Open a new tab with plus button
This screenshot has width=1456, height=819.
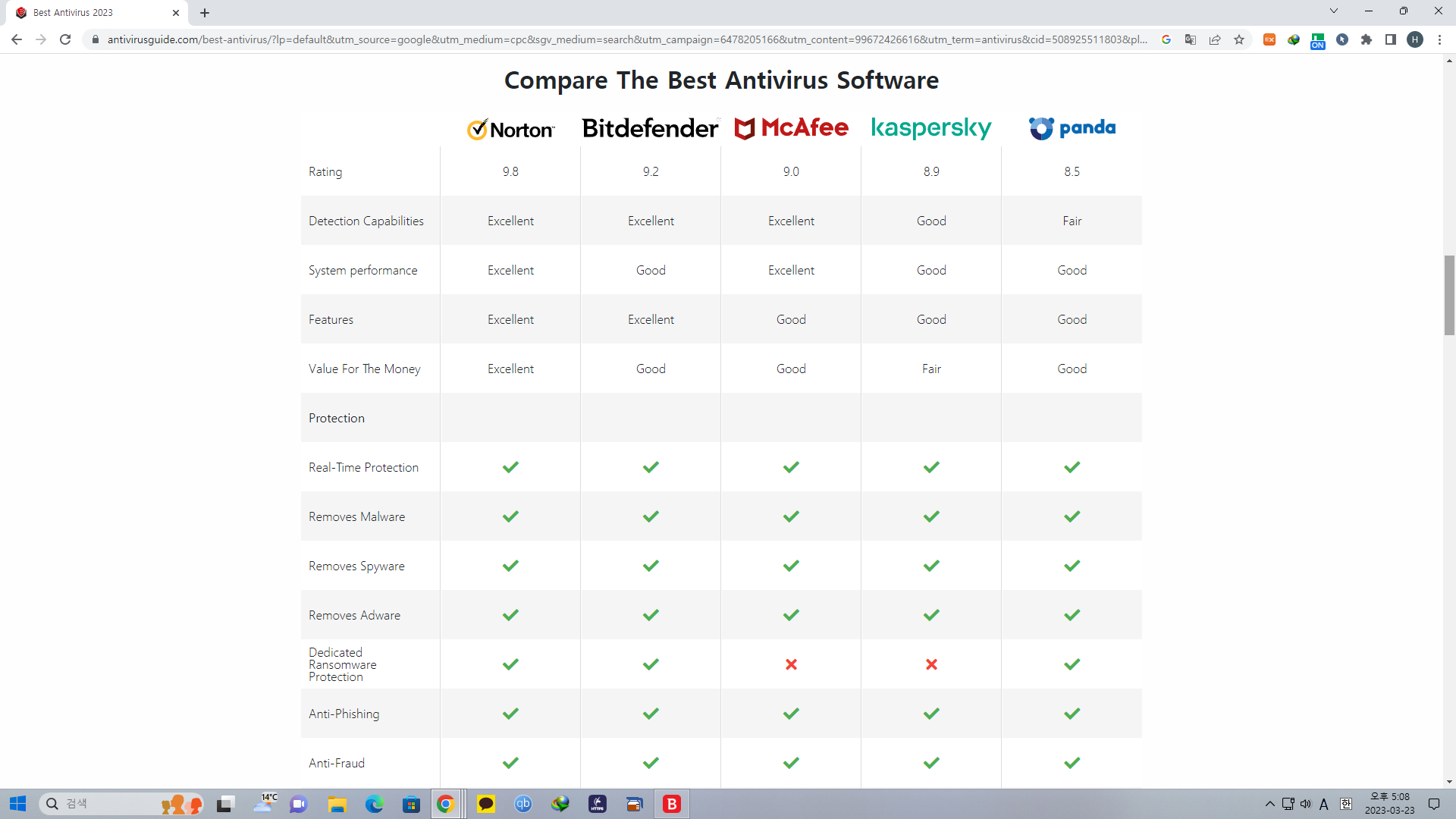tap(205, 13)
